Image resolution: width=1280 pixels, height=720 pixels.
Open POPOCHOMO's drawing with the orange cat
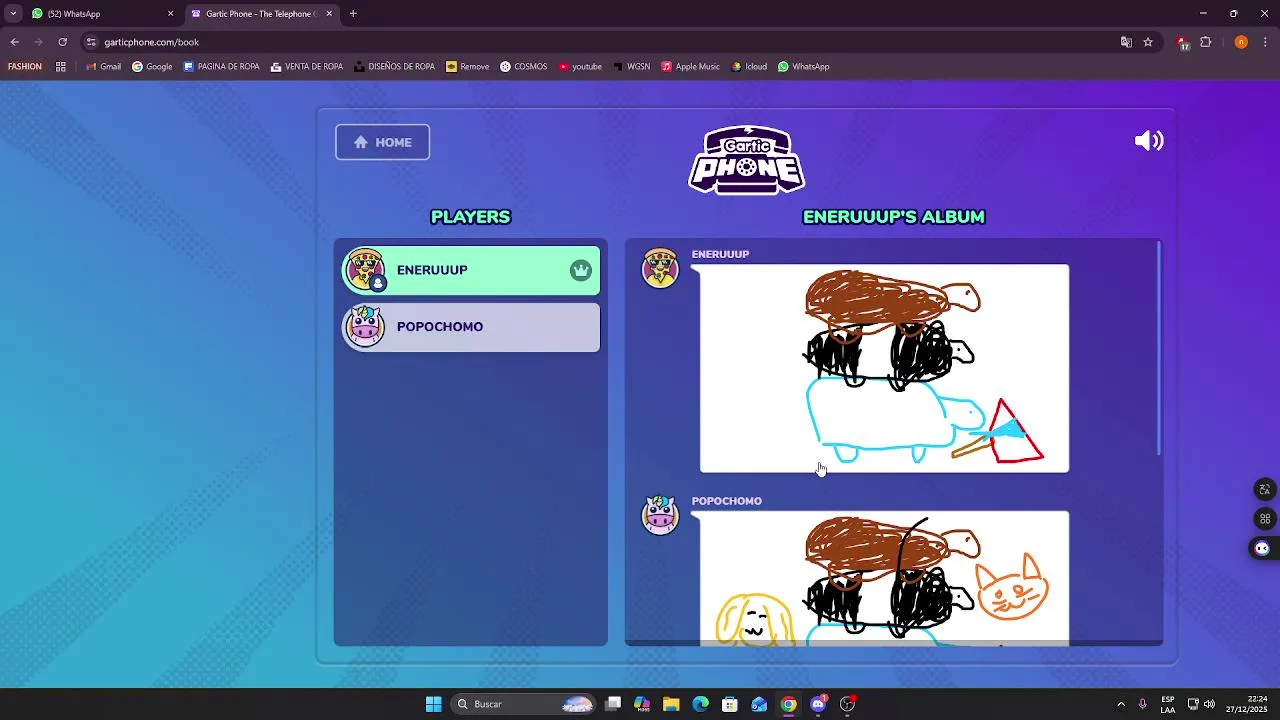[x=884, y=578]
